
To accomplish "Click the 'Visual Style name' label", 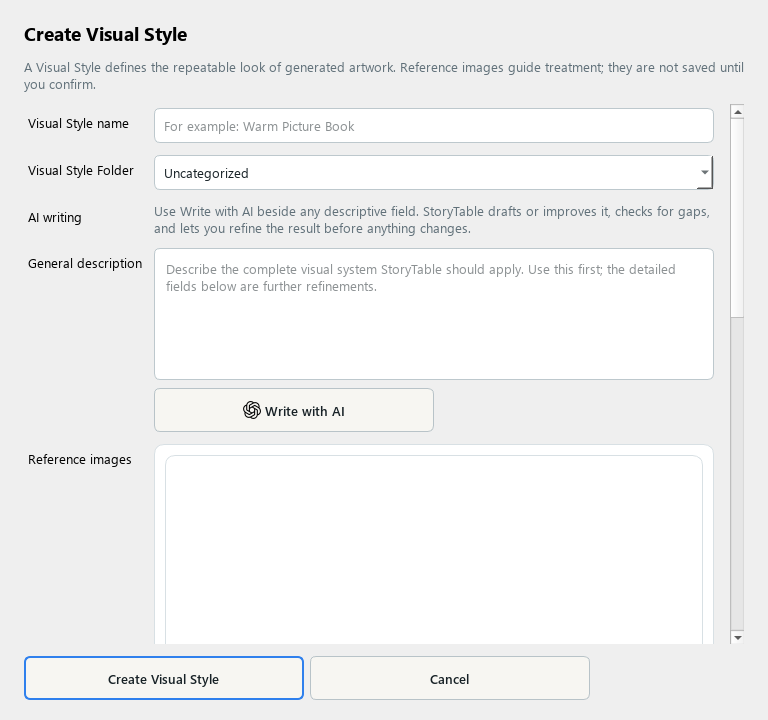I will click(x=78, y=123).
